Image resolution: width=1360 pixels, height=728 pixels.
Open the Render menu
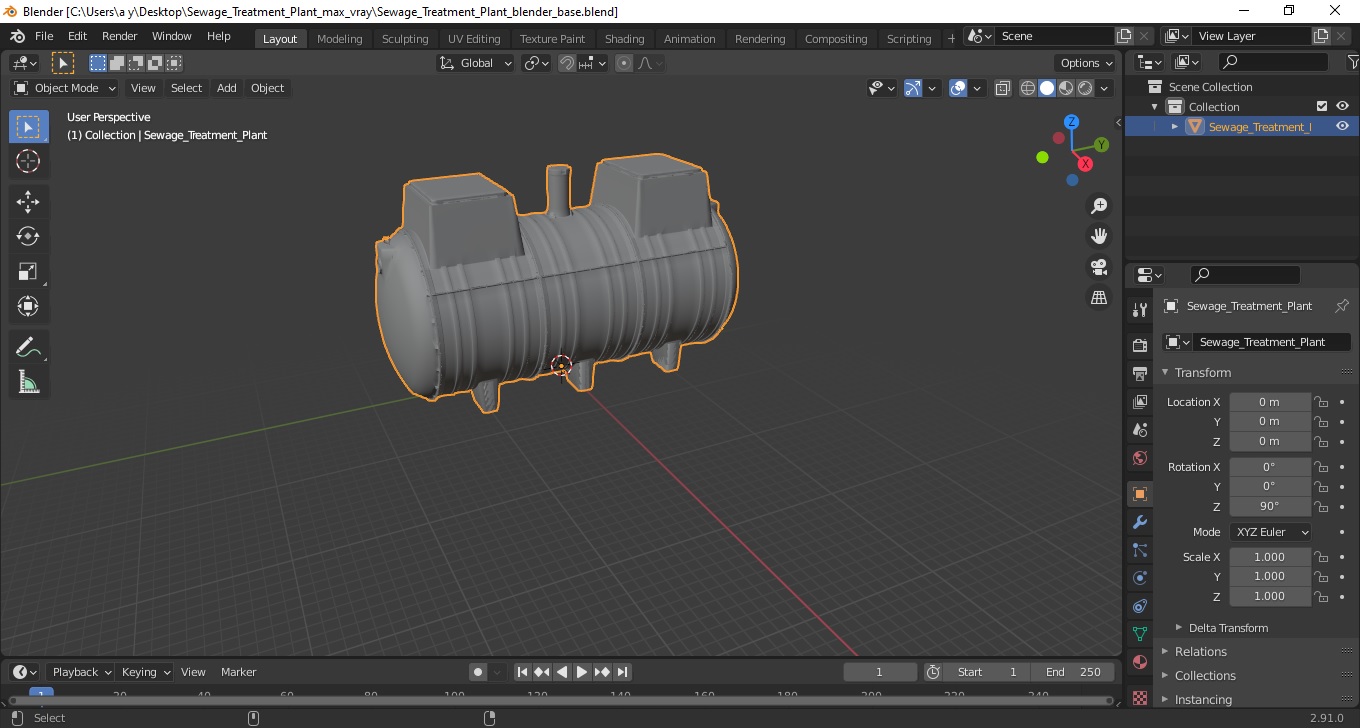pyautogui.click(x=120, y=36)
